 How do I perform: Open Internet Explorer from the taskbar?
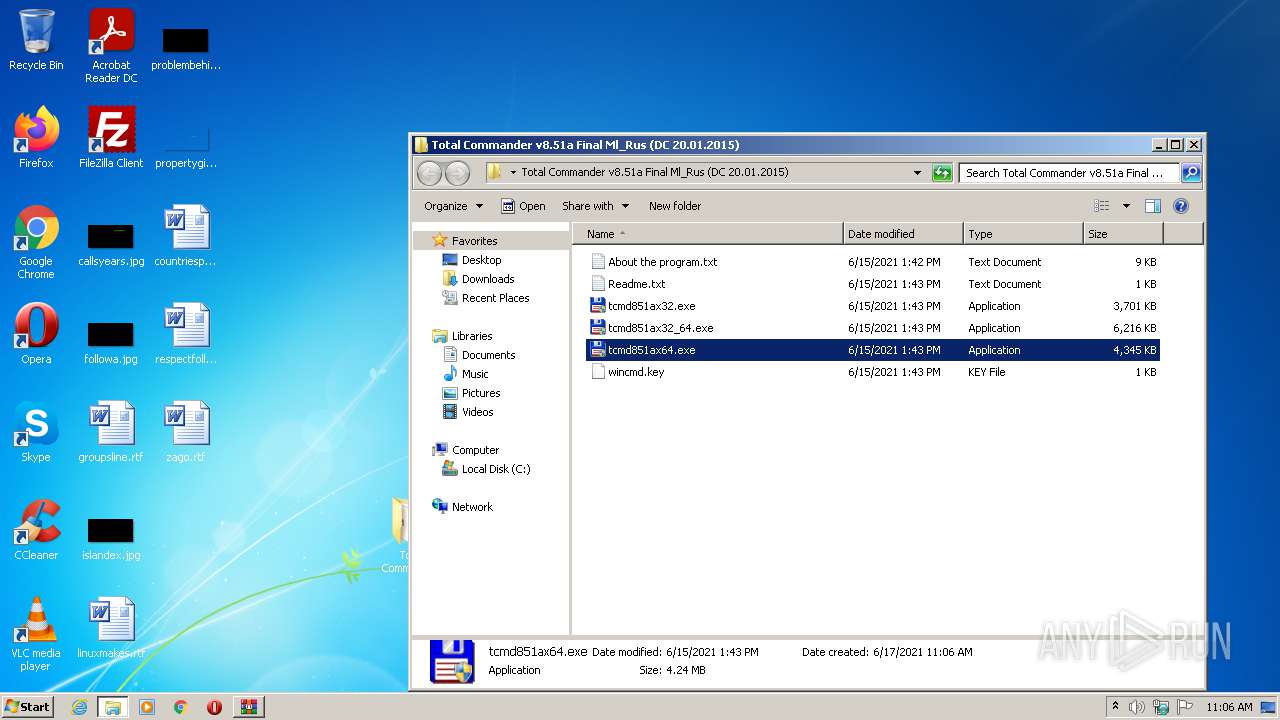click(79, 707)
